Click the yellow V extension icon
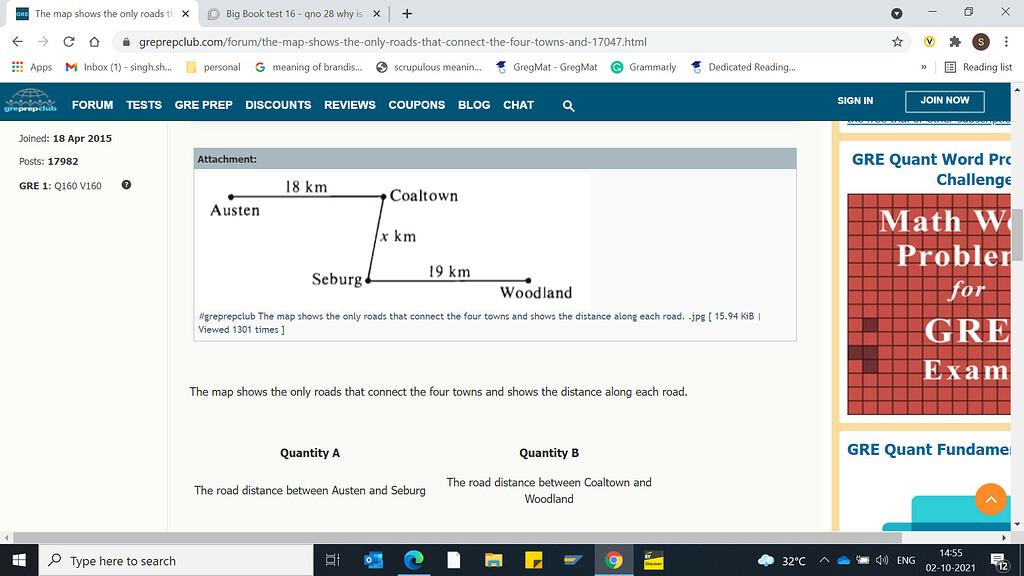This screenshot has width=1024, height=576. [929, 42]
